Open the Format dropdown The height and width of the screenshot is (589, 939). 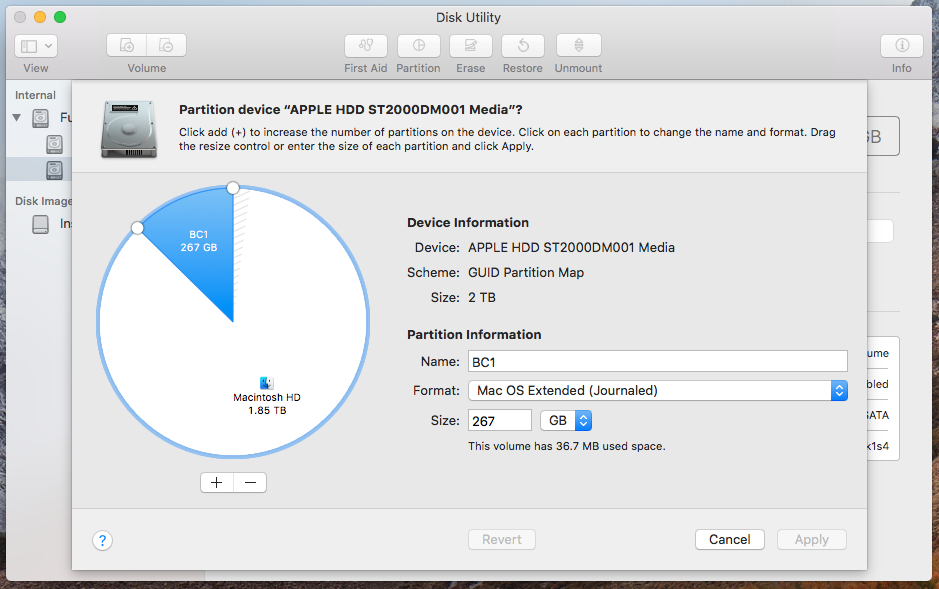[x=657, y=390]
